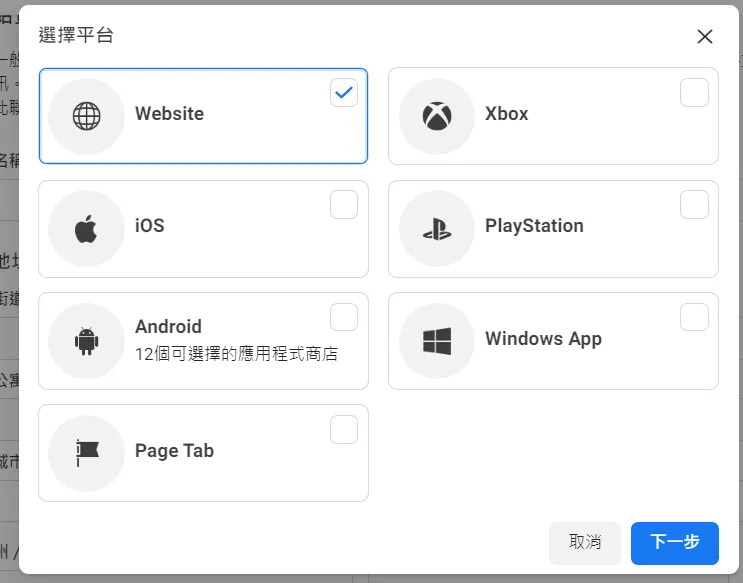Enable the Xbox platform checkbox
This screenshot has width=743, height=583.
pos(694,93)
